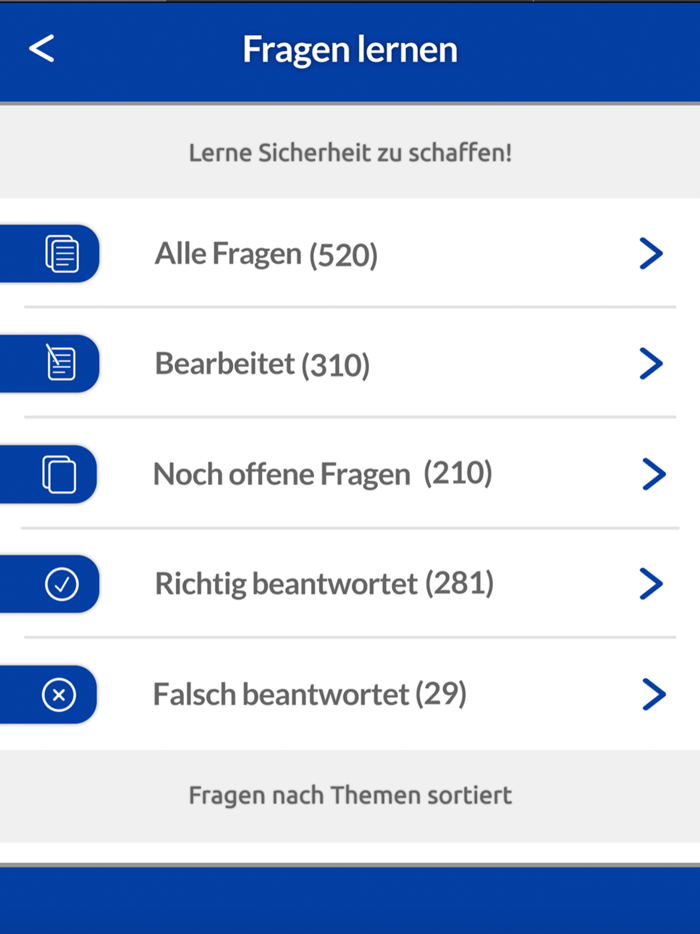Click the Alle Fragen document stack icon
Screen dimensions: 700x934
point(60,253)
